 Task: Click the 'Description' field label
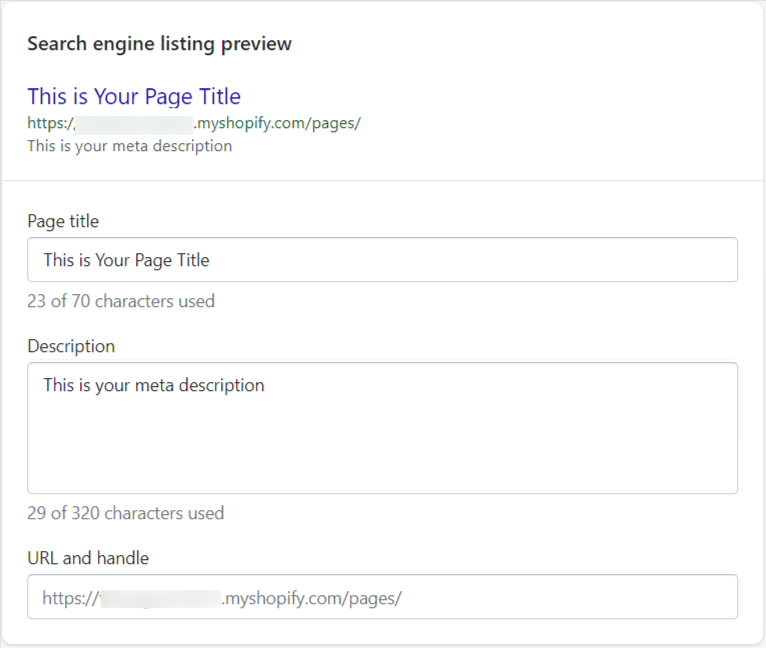(71, 346)
